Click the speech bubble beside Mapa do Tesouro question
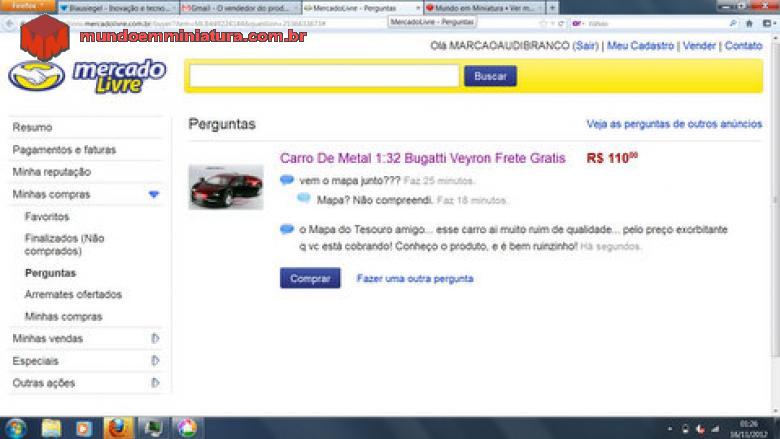780x439 pixels. [287, 229]
